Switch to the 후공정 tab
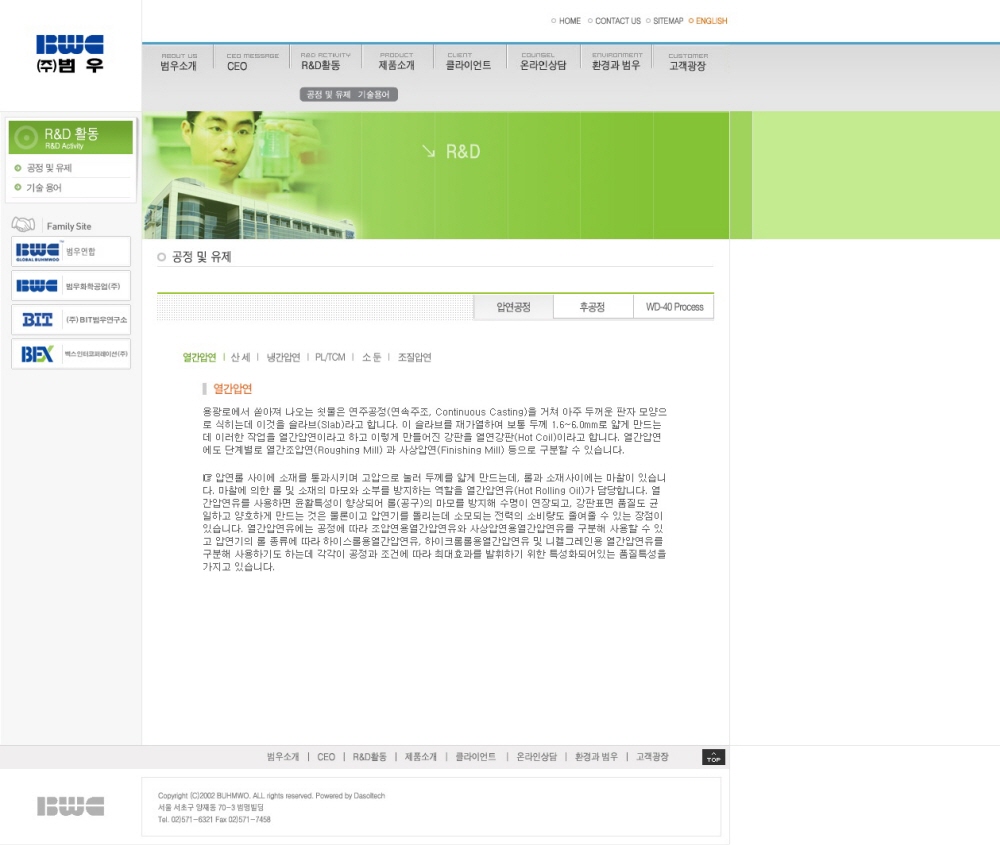 click(x=592, y=307)
